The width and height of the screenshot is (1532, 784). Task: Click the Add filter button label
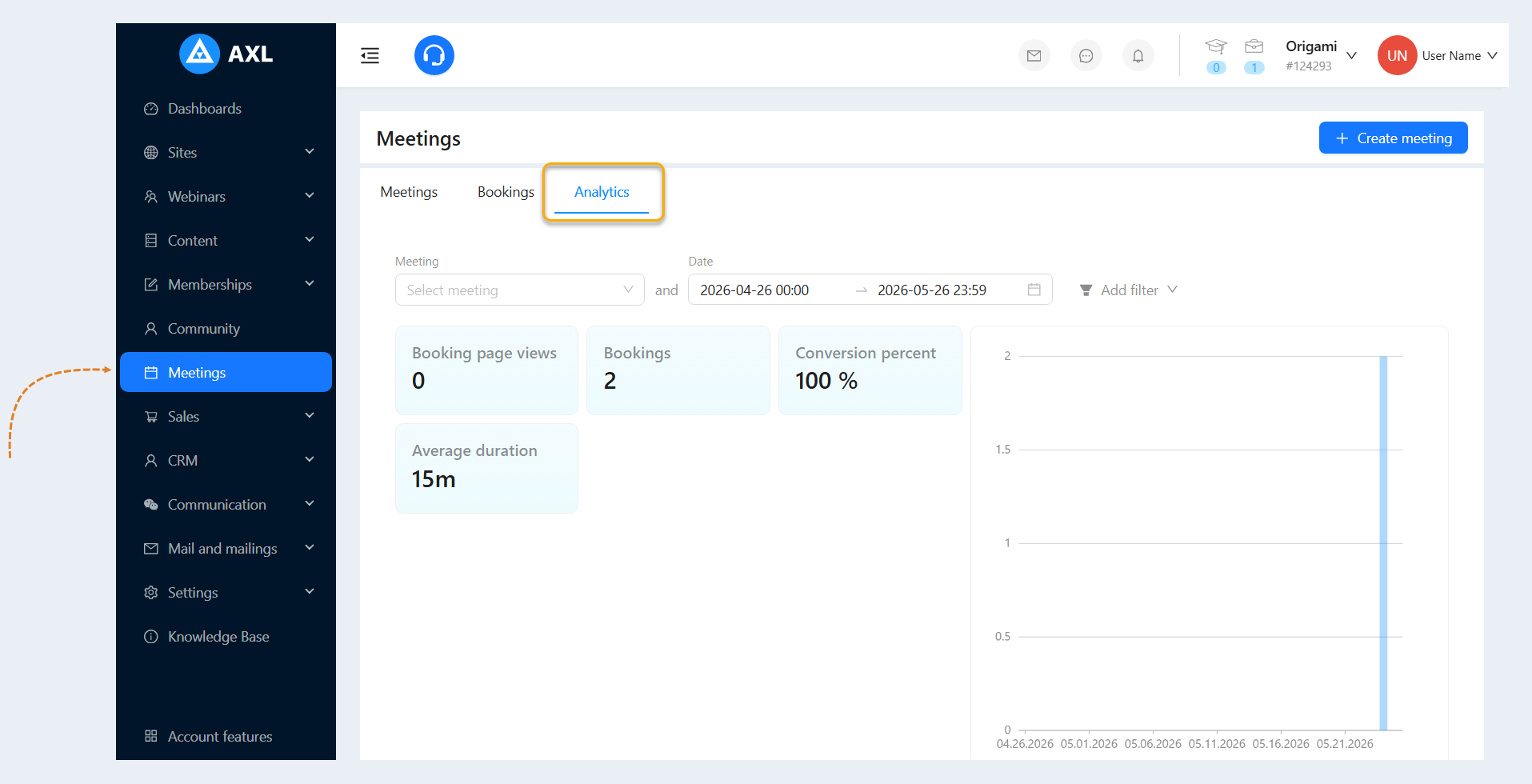coord(1130,290)
